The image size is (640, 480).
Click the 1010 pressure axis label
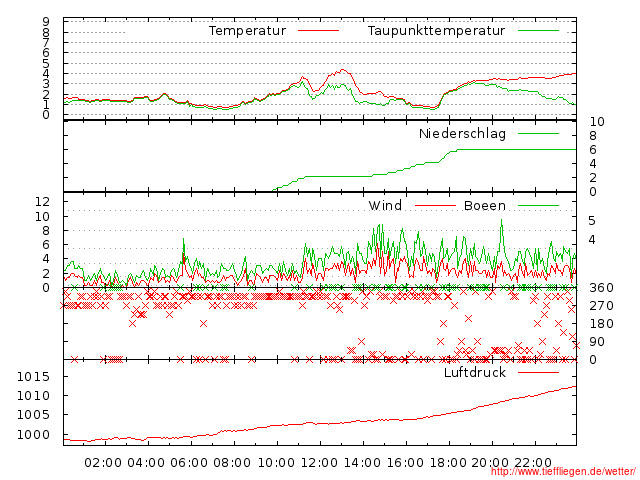click(33, 396)
